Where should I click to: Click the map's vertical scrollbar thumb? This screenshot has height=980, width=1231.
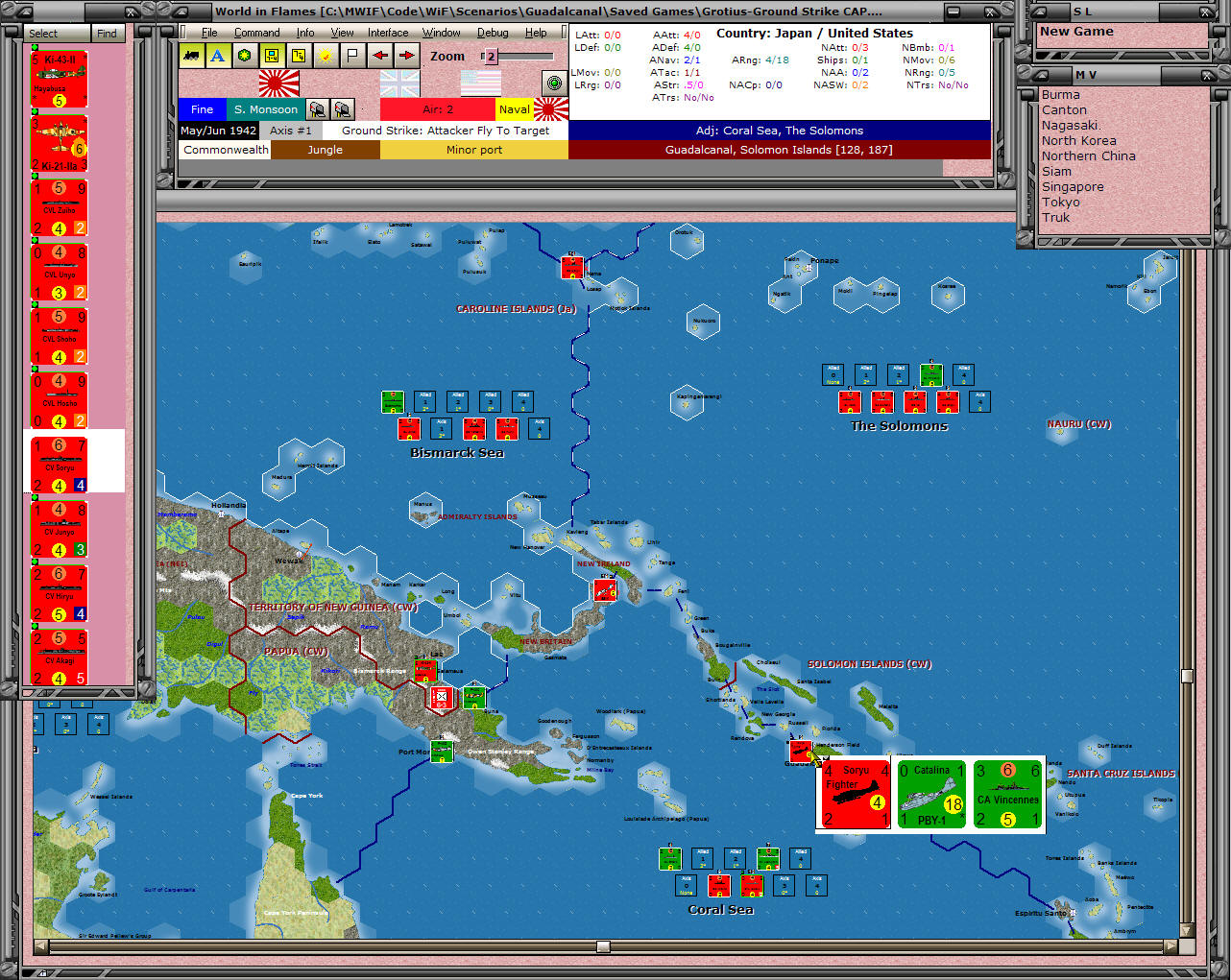coord(1187,676)
